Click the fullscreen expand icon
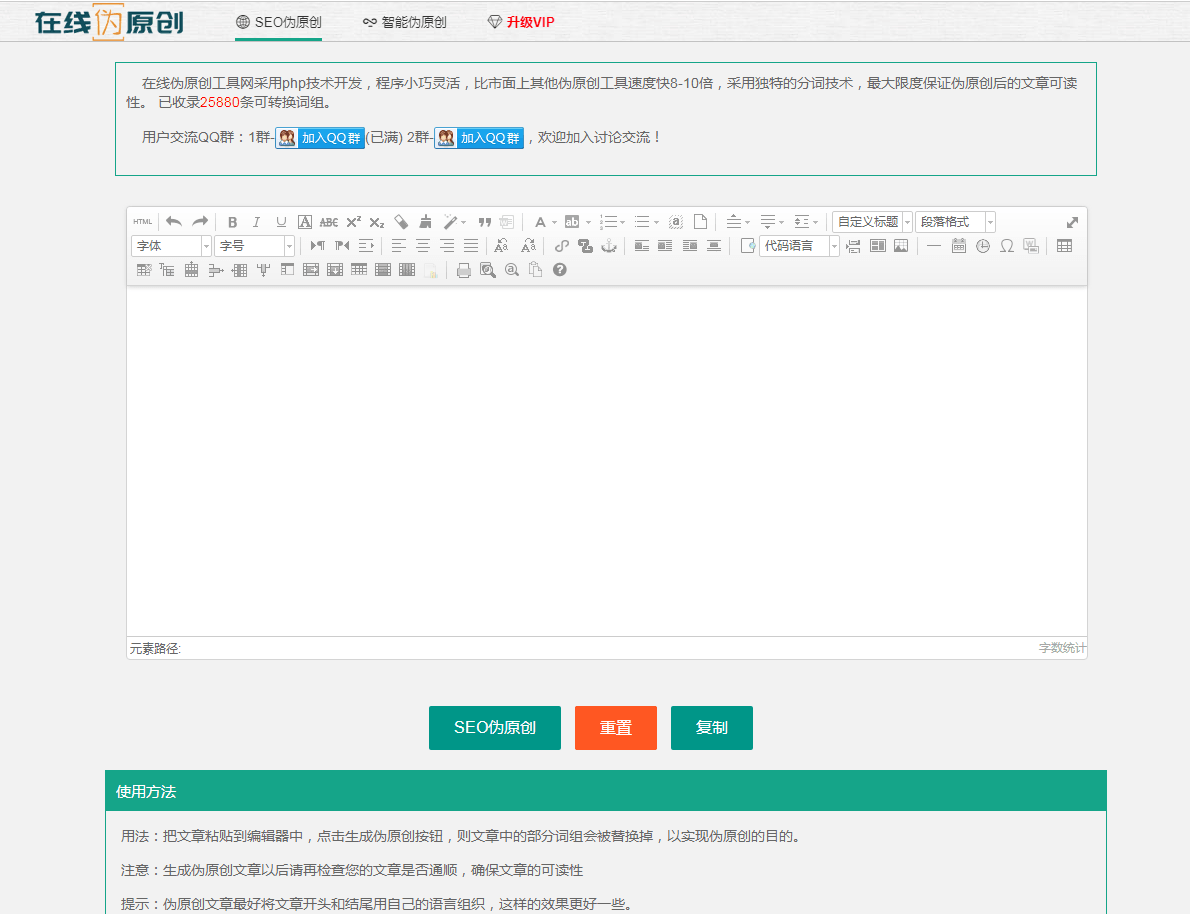 [1072, 222]
